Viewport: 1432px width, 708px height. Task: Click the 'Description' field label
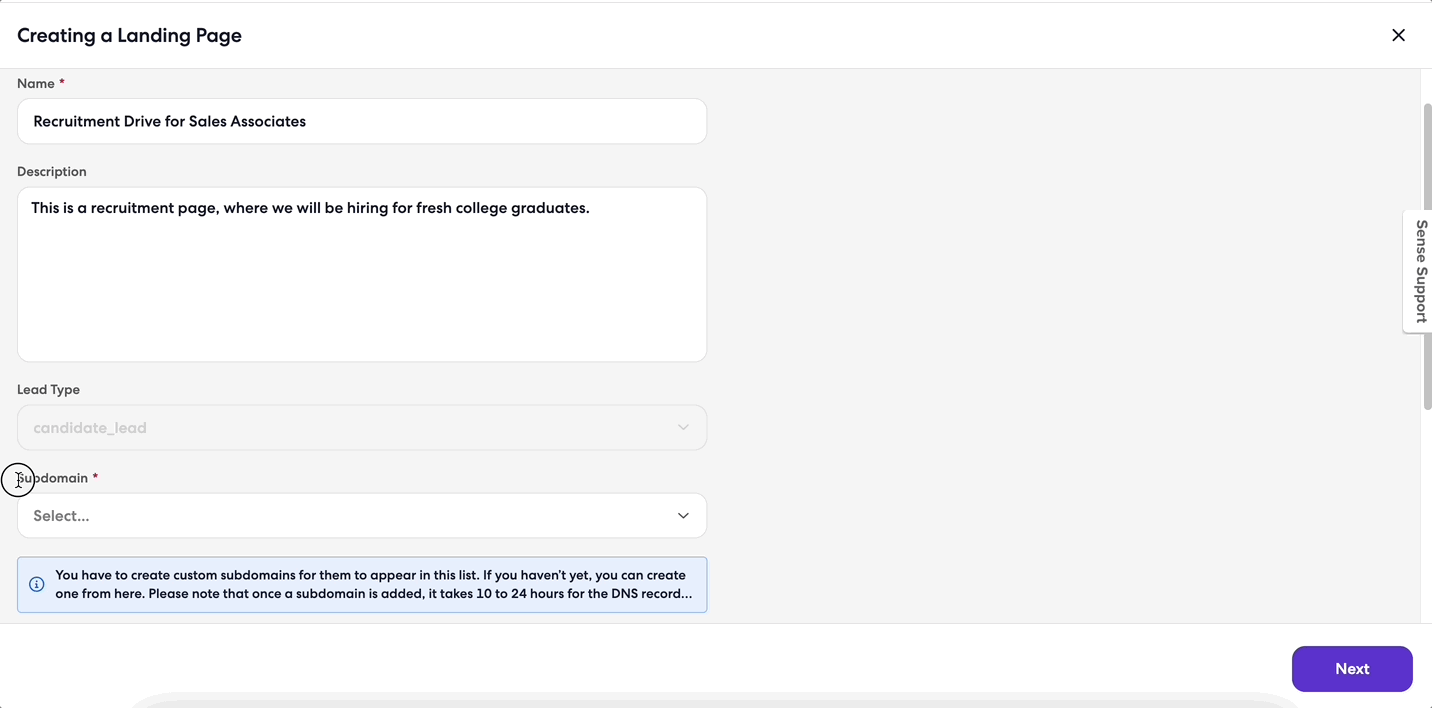52,172
